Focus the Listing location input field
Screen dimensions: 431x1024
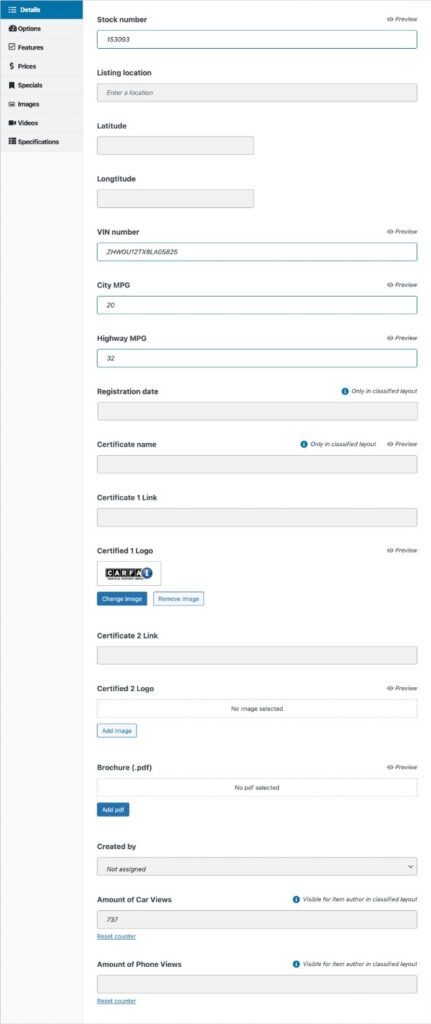pyautogui.click(x=257, y=93)
